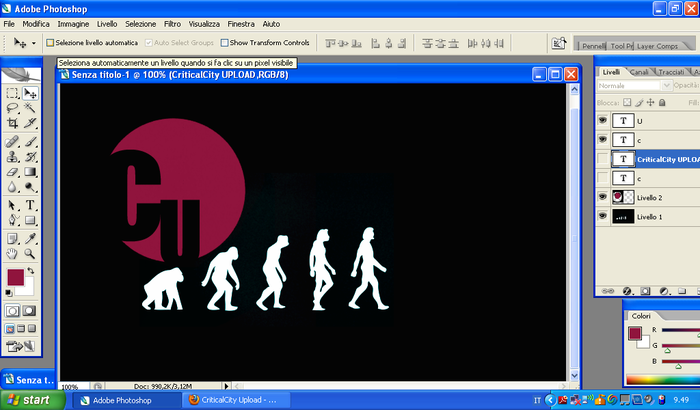Open the Finestra menu
The image size is (700, 410).
click(241, 24)
